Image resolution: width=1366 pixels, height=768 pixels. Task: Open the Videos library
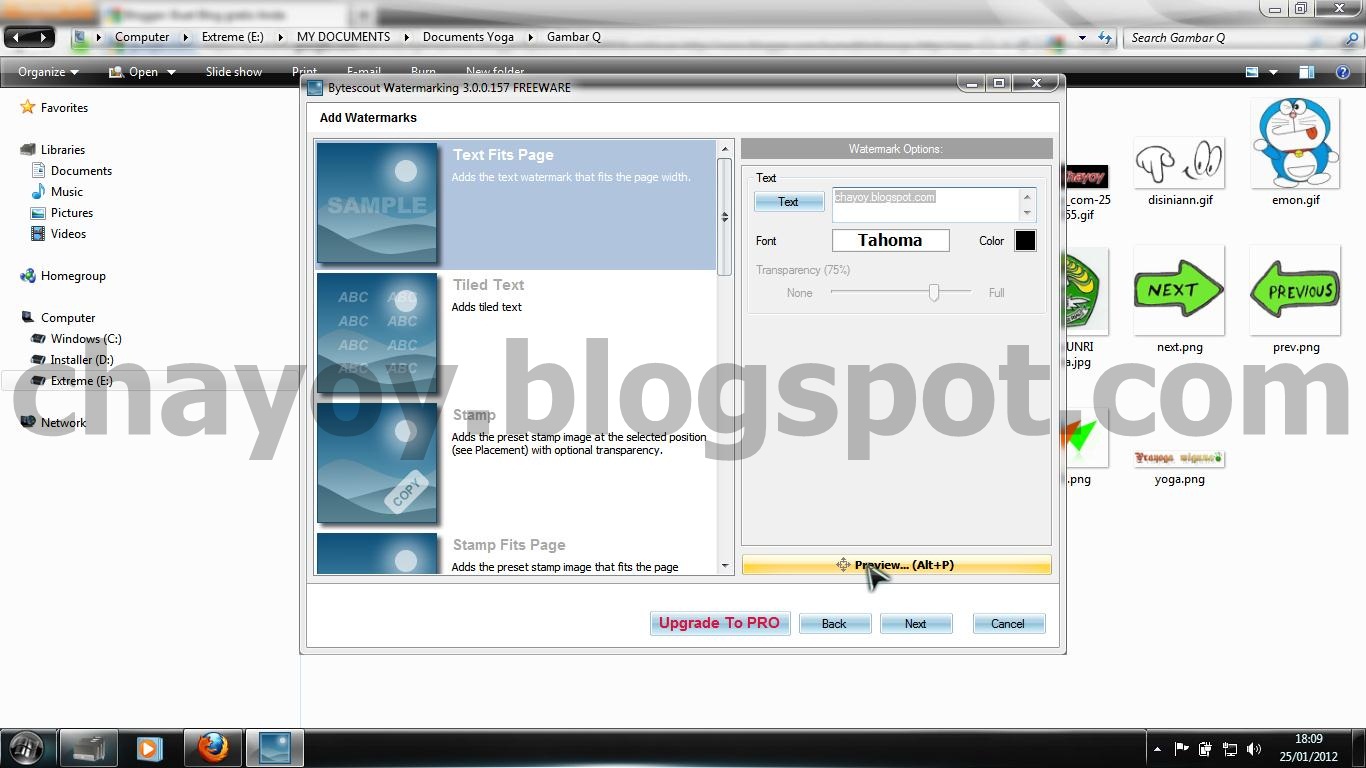point(68,234)
